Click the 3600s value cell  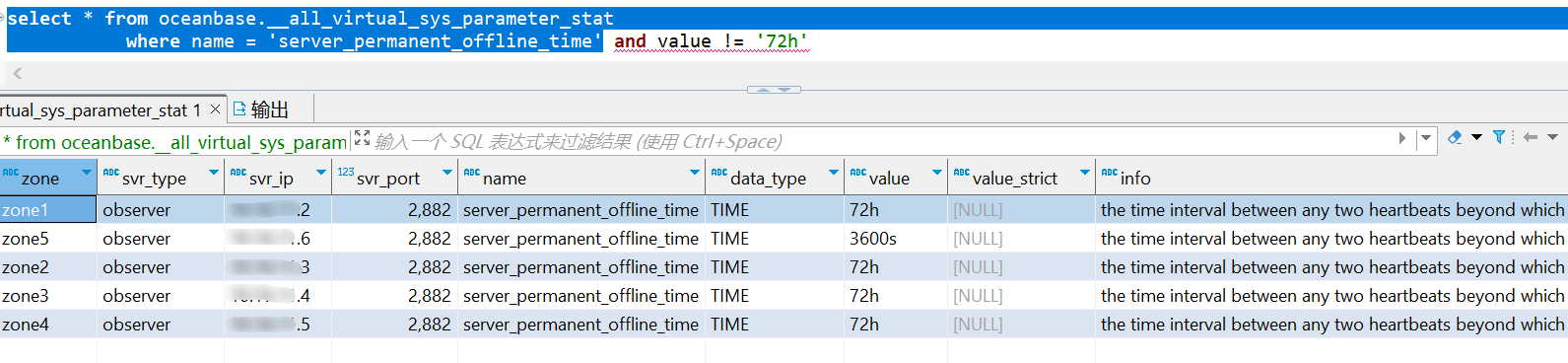click(896, 239)
